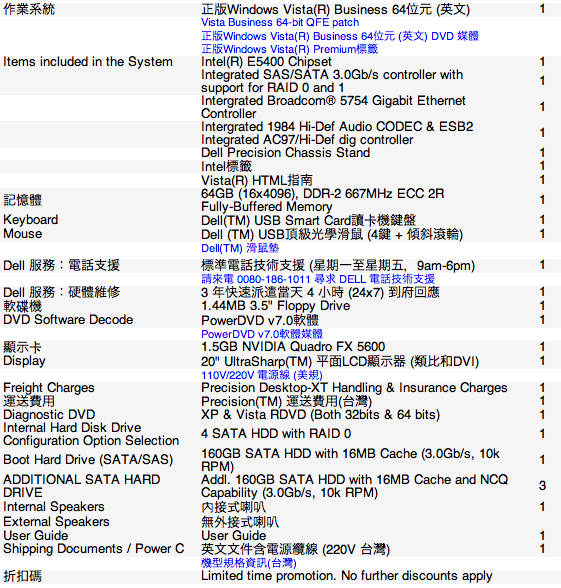Open the 機型規格資訊(台灣) link

(249, 563)
